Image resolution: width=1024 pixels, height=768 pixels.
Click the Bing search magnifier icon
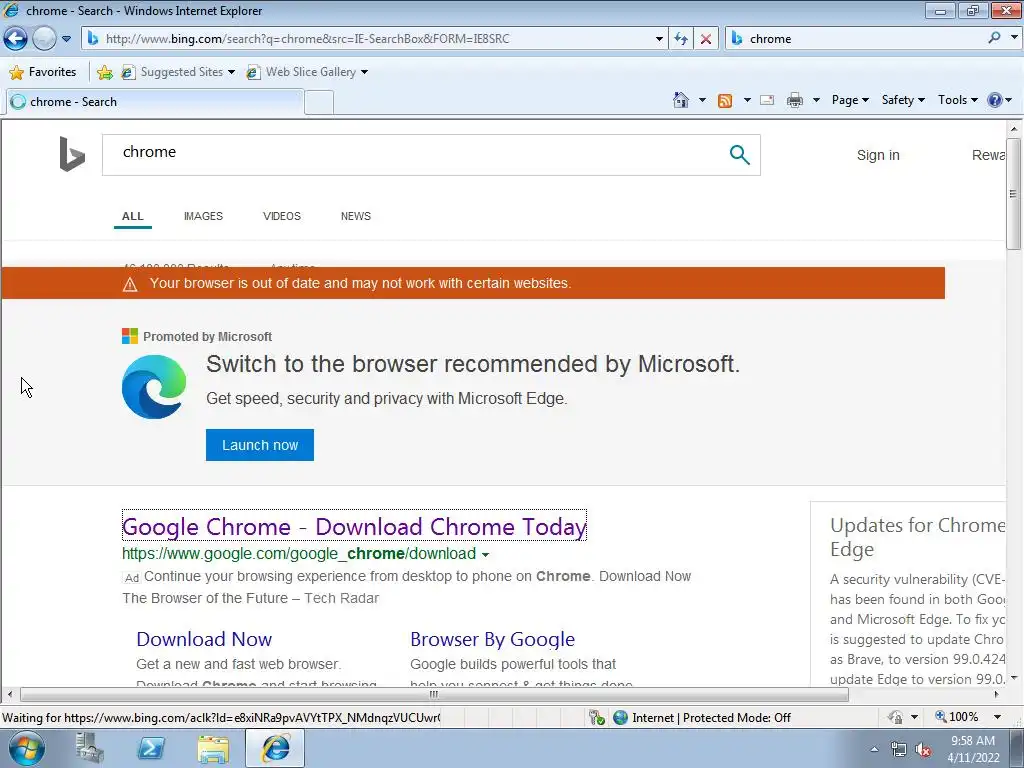(739, 155)
